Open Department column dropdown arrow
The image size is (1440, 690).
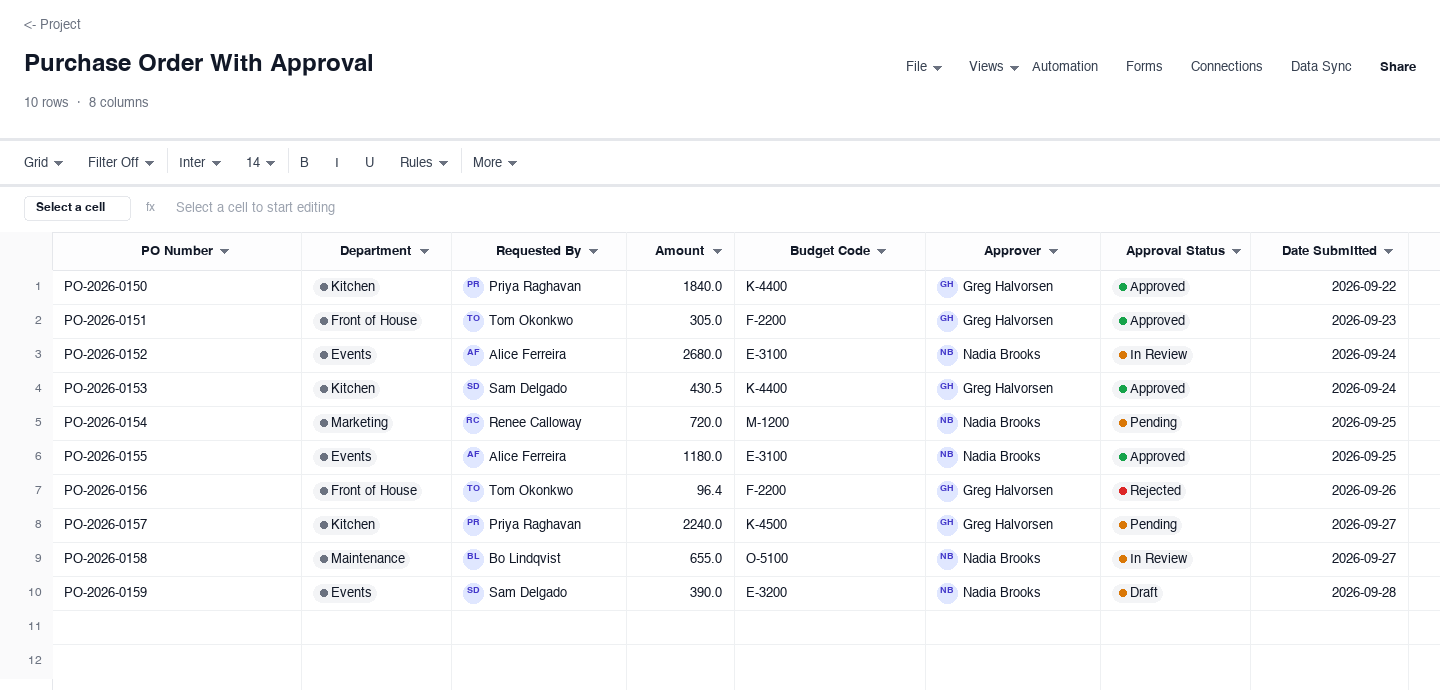(424, 252)
